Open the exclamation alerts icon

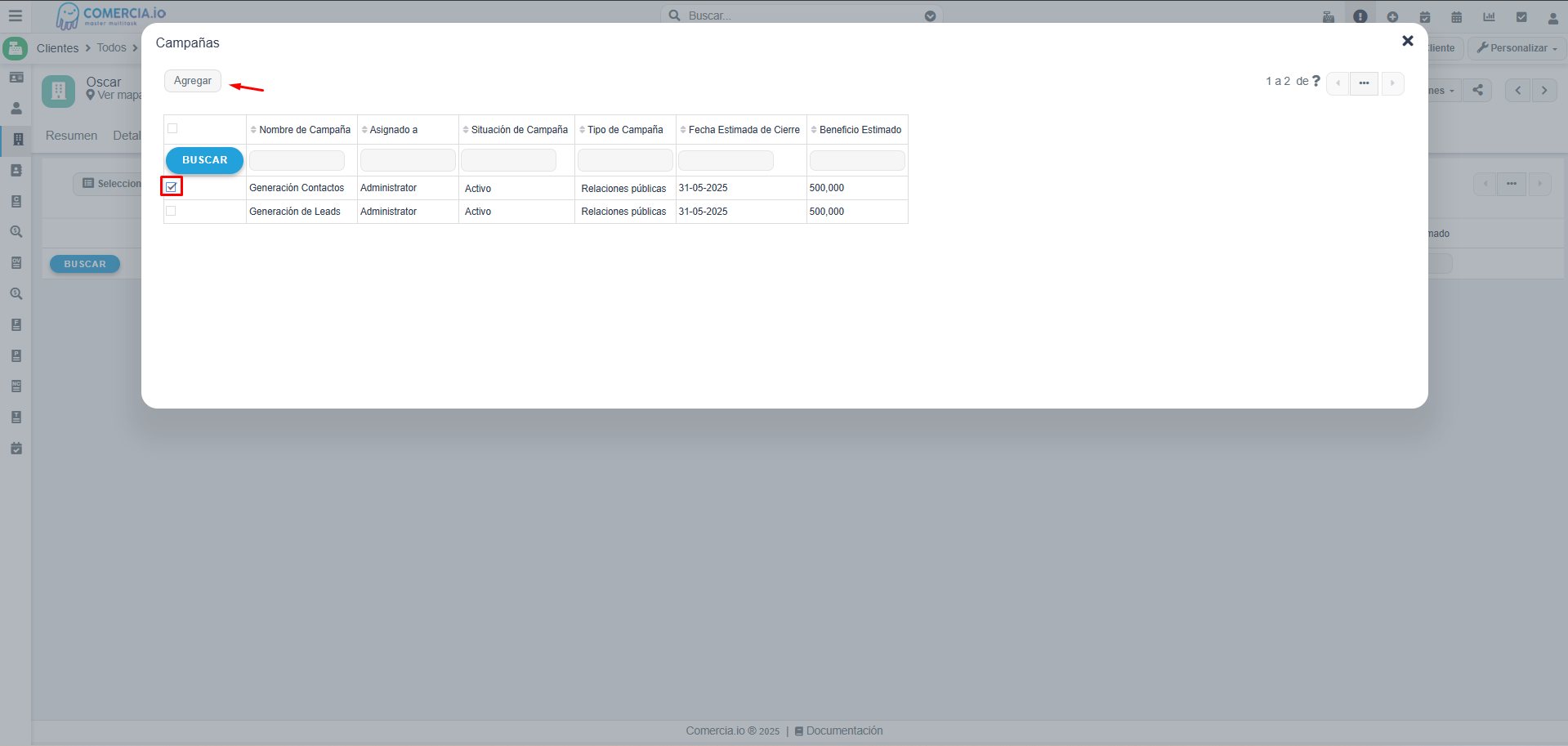[1360, 16]
